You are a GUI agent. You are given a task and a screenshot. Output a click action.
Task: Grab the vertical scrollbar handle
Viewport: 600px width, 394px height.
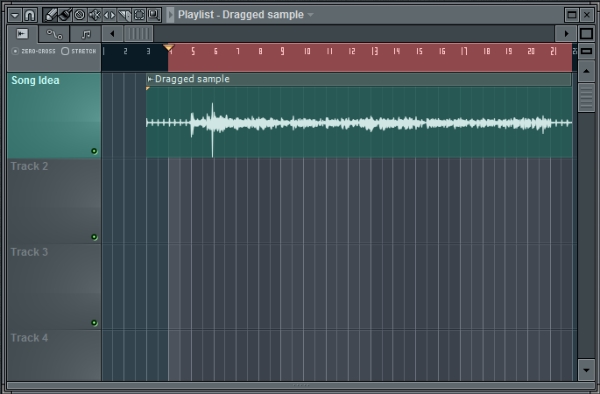586,98
